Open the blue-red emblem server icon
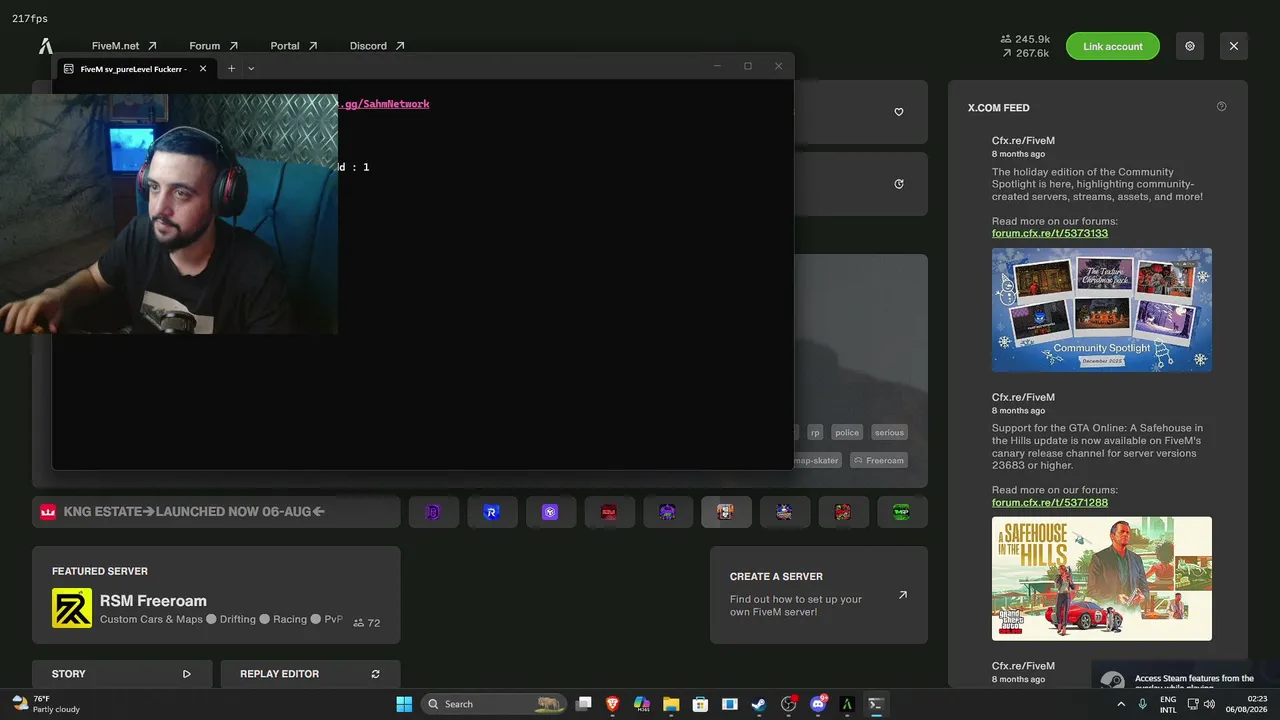 coord(784,512)
